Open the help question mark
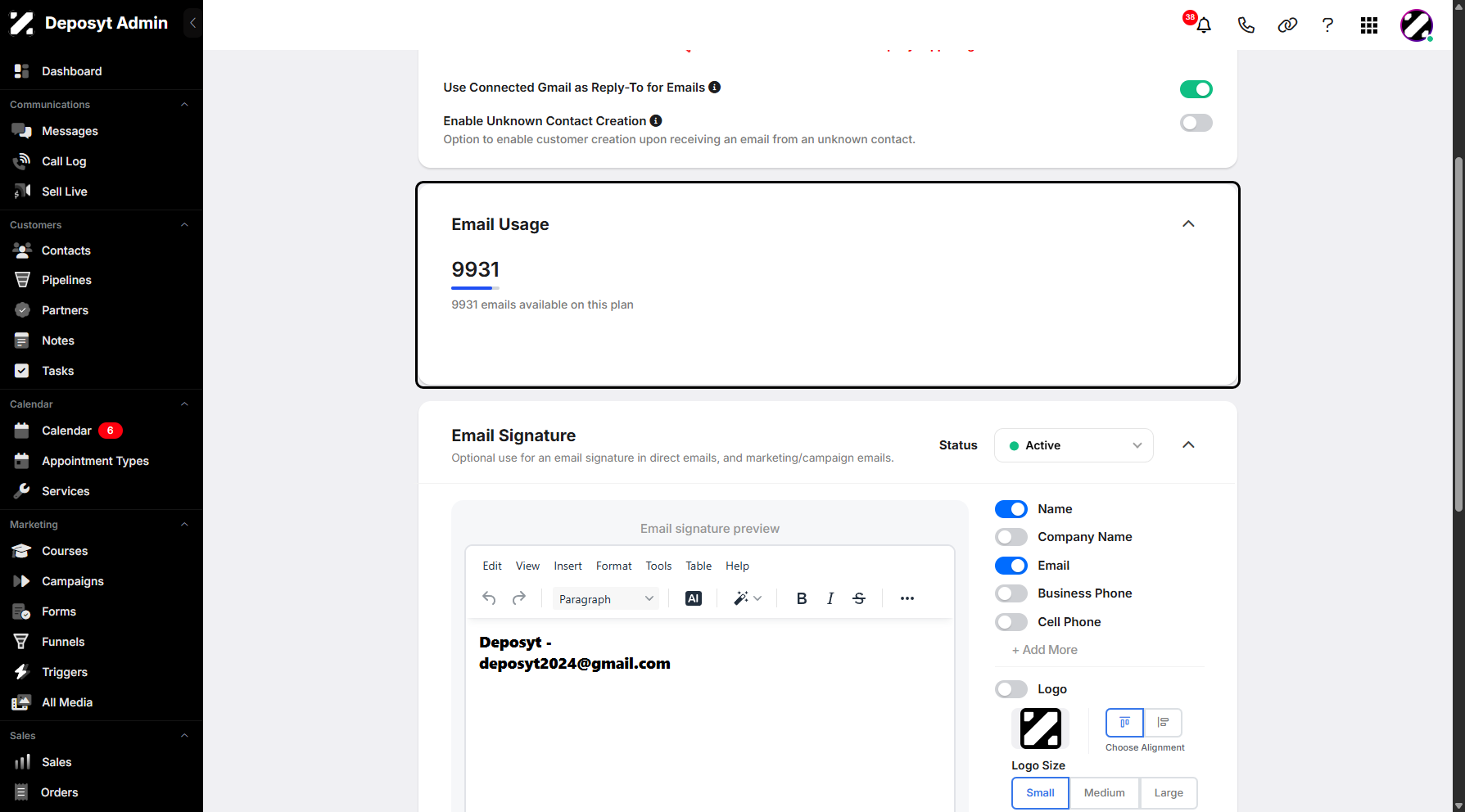 tap(1327, 25)
